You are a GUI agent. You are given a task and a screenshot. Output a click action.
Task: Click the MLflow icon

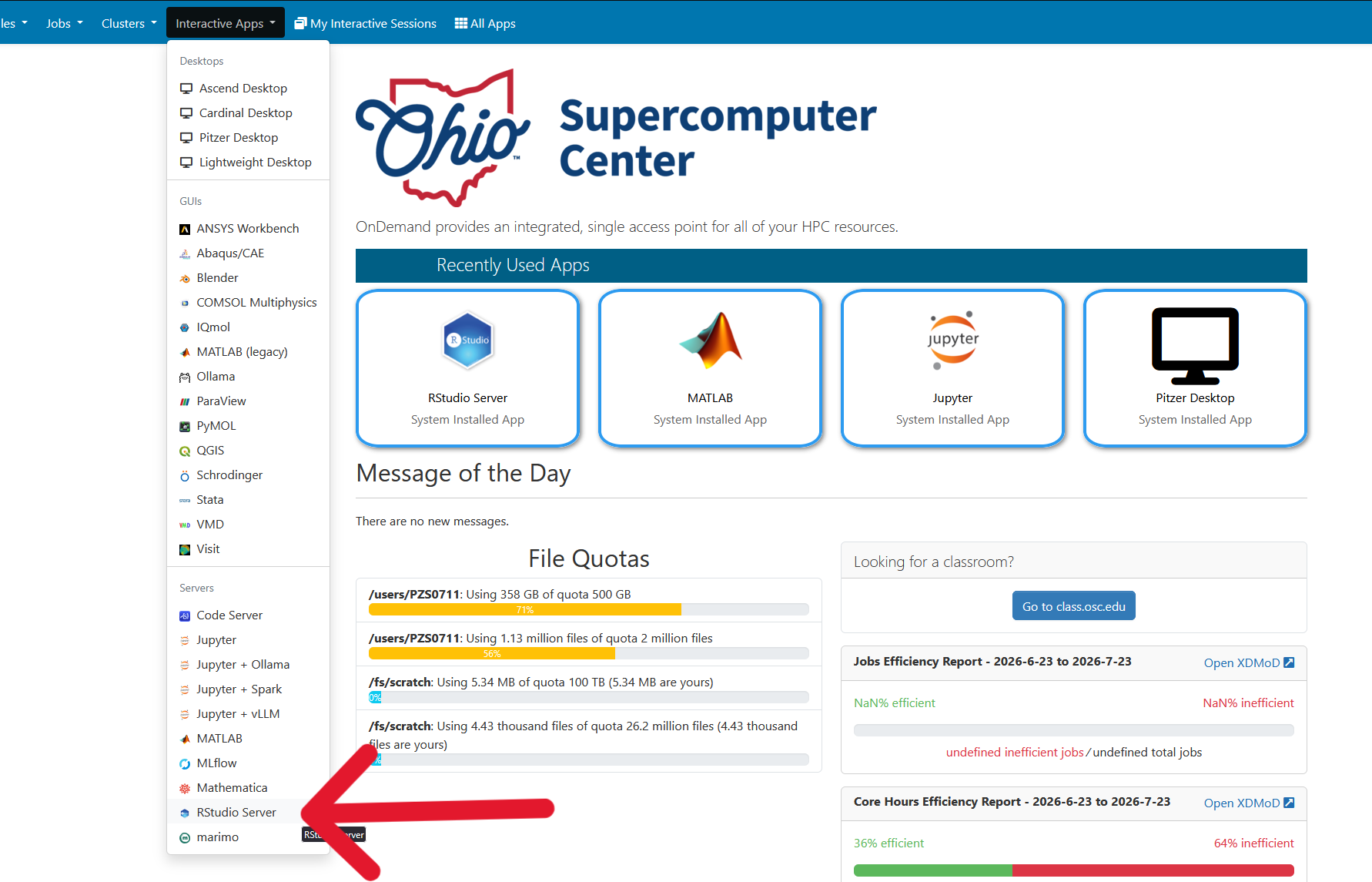(185, 763)
